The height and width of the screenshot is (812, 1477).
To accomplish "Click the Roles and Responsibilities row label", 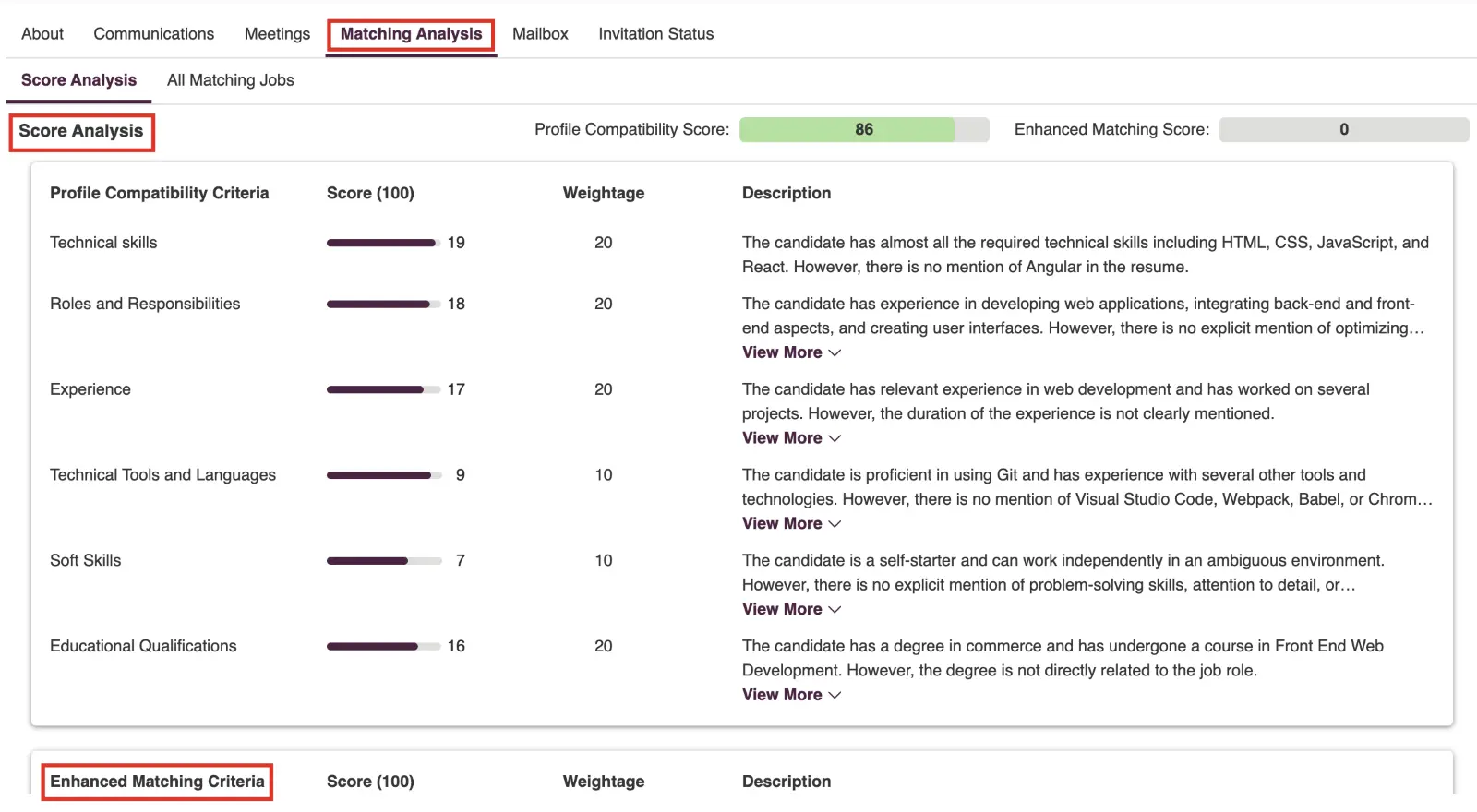I will [145, 304].
